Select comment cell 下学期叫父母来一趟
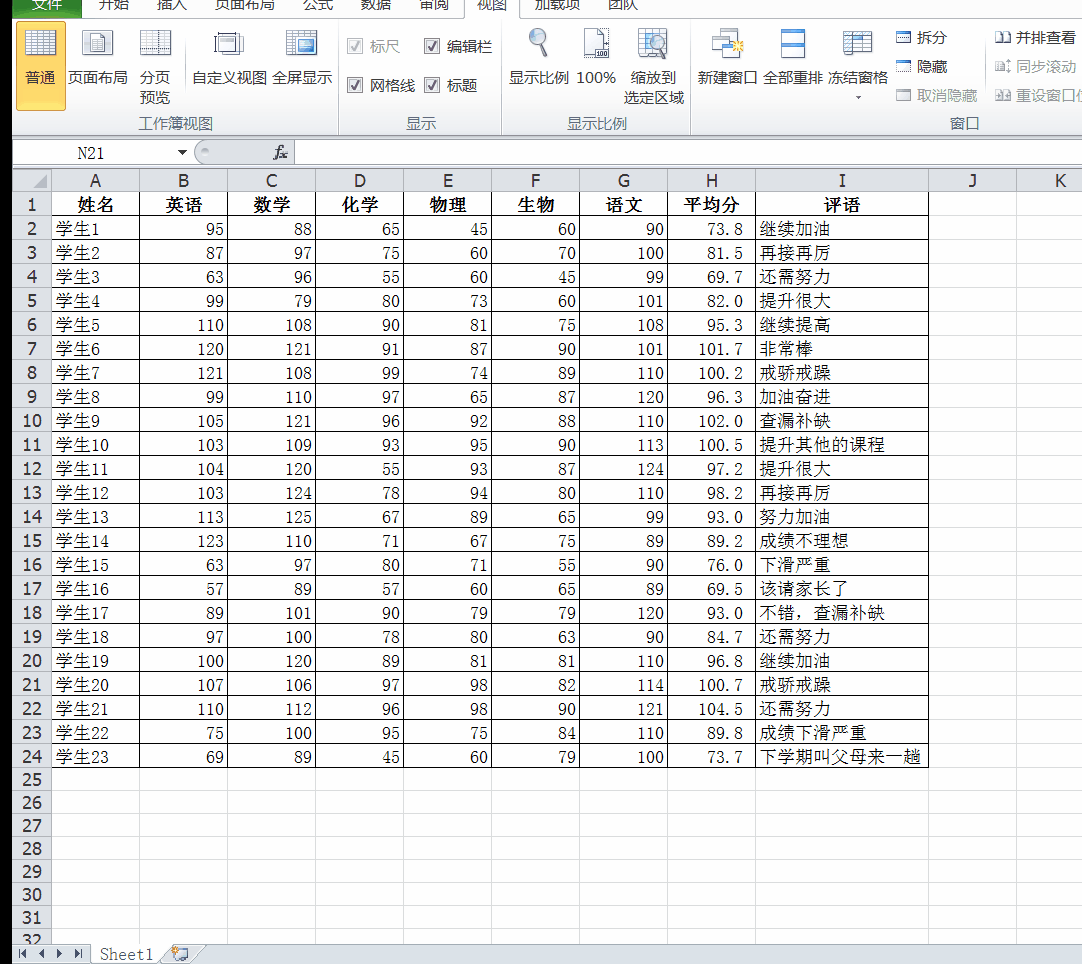 click(842, 757)
